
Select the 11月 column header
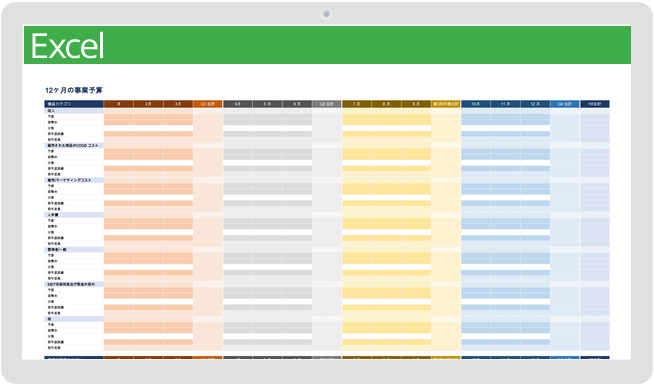pyautogui.click(x=506, y=104)
